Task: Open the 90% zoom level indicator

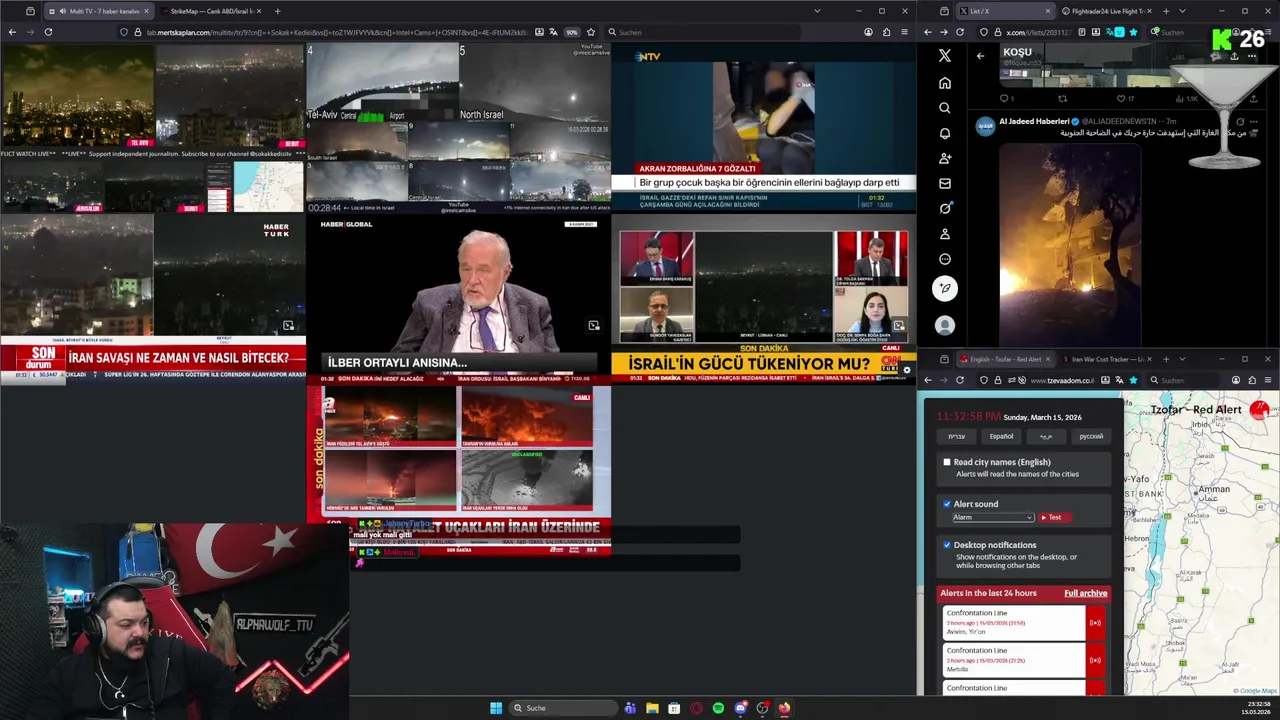Action: coord(572,32)
